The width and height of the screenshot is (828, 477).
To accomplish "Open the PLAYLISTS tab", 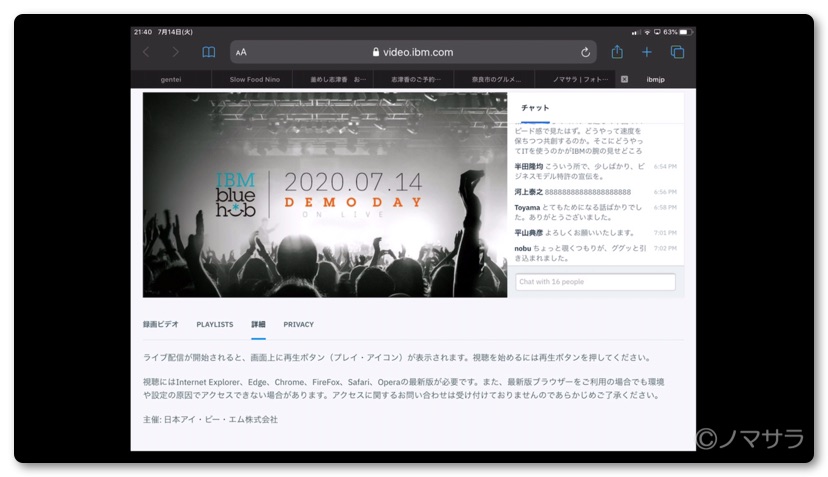I will (214, 324).
